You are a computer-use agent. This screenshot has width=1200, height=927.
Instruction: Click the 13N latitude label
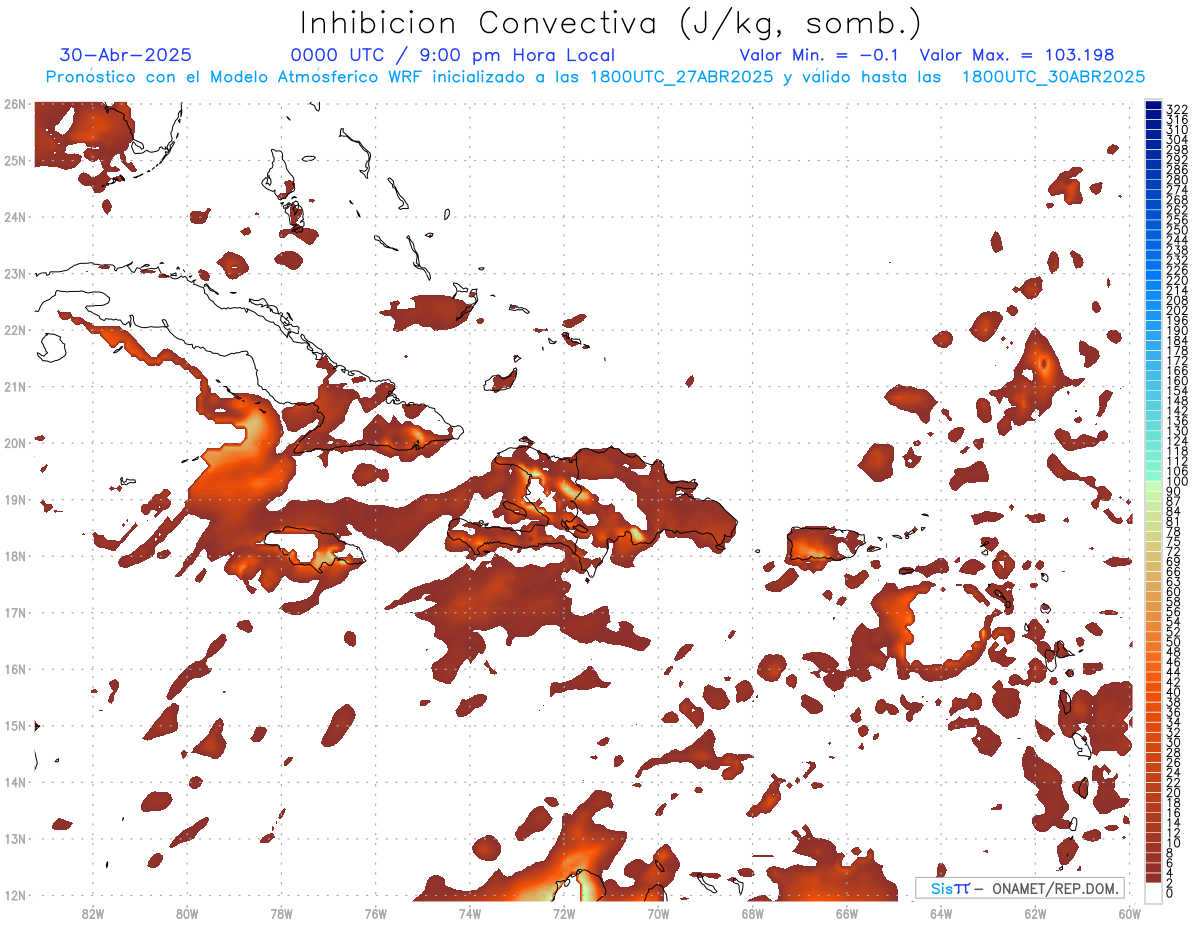coord(15,839)
